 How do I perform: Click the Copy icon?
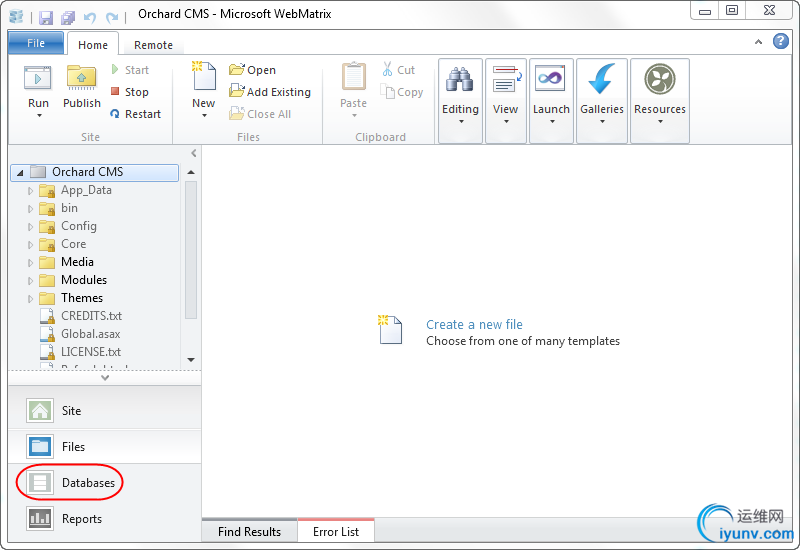pos(387,92)
